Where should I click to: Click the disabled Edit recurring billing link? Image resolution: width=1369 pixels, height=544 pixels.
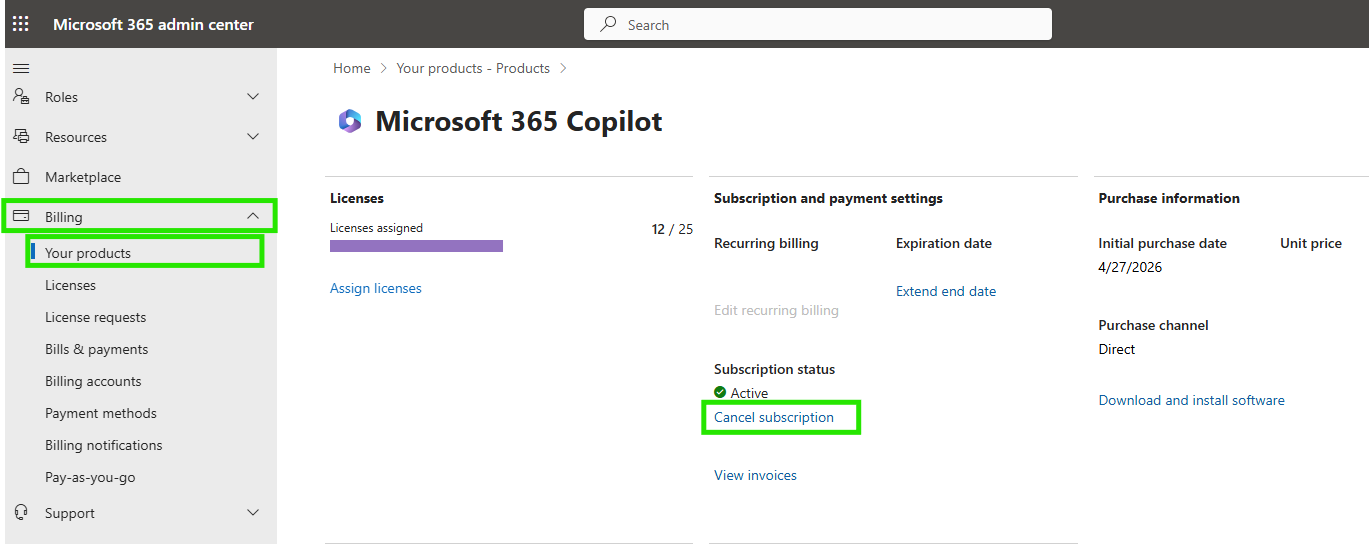pyautogui.click(x=776, y=310)
